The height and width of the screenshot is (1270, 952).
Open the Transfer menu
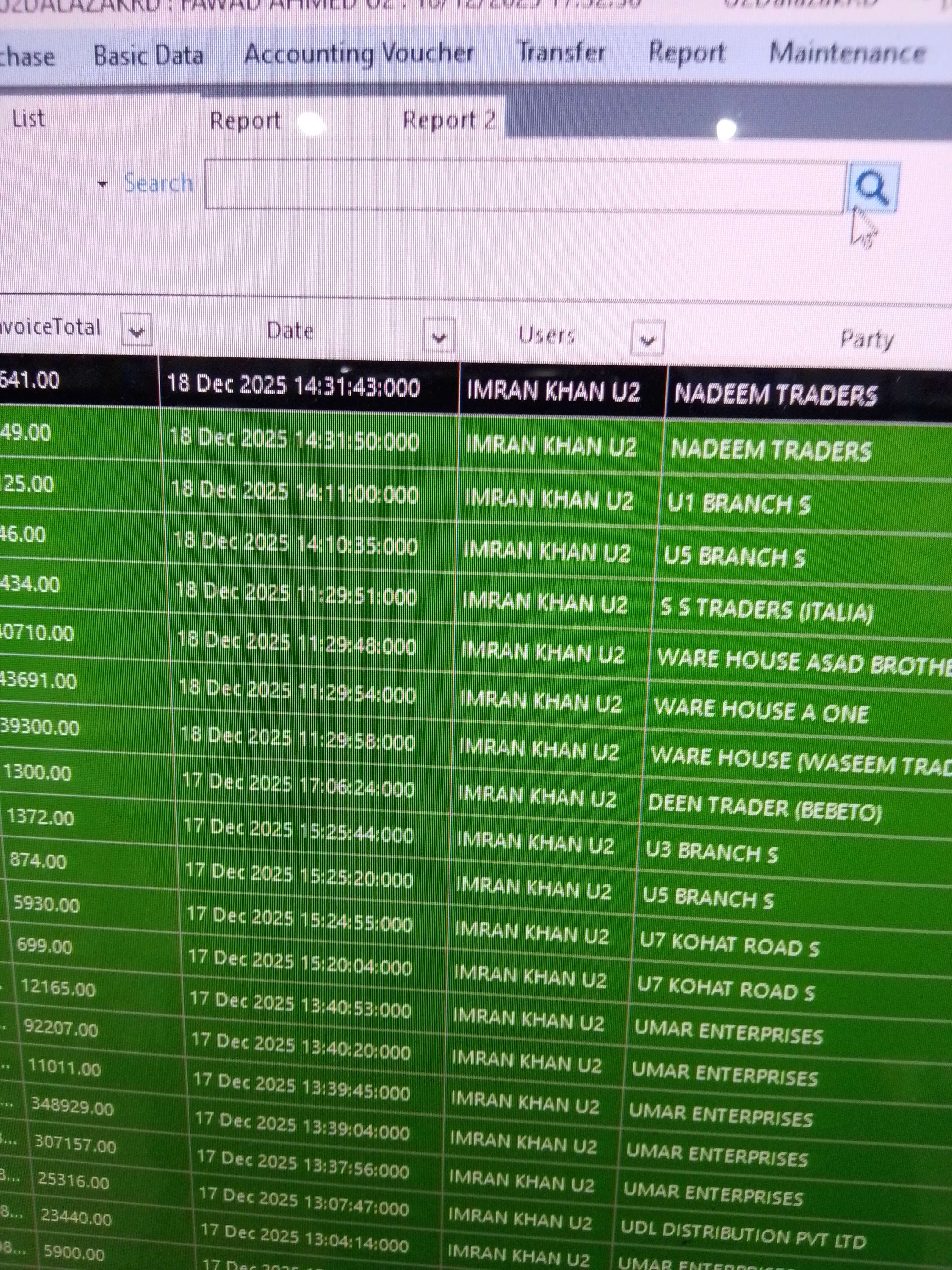(561, 52)
